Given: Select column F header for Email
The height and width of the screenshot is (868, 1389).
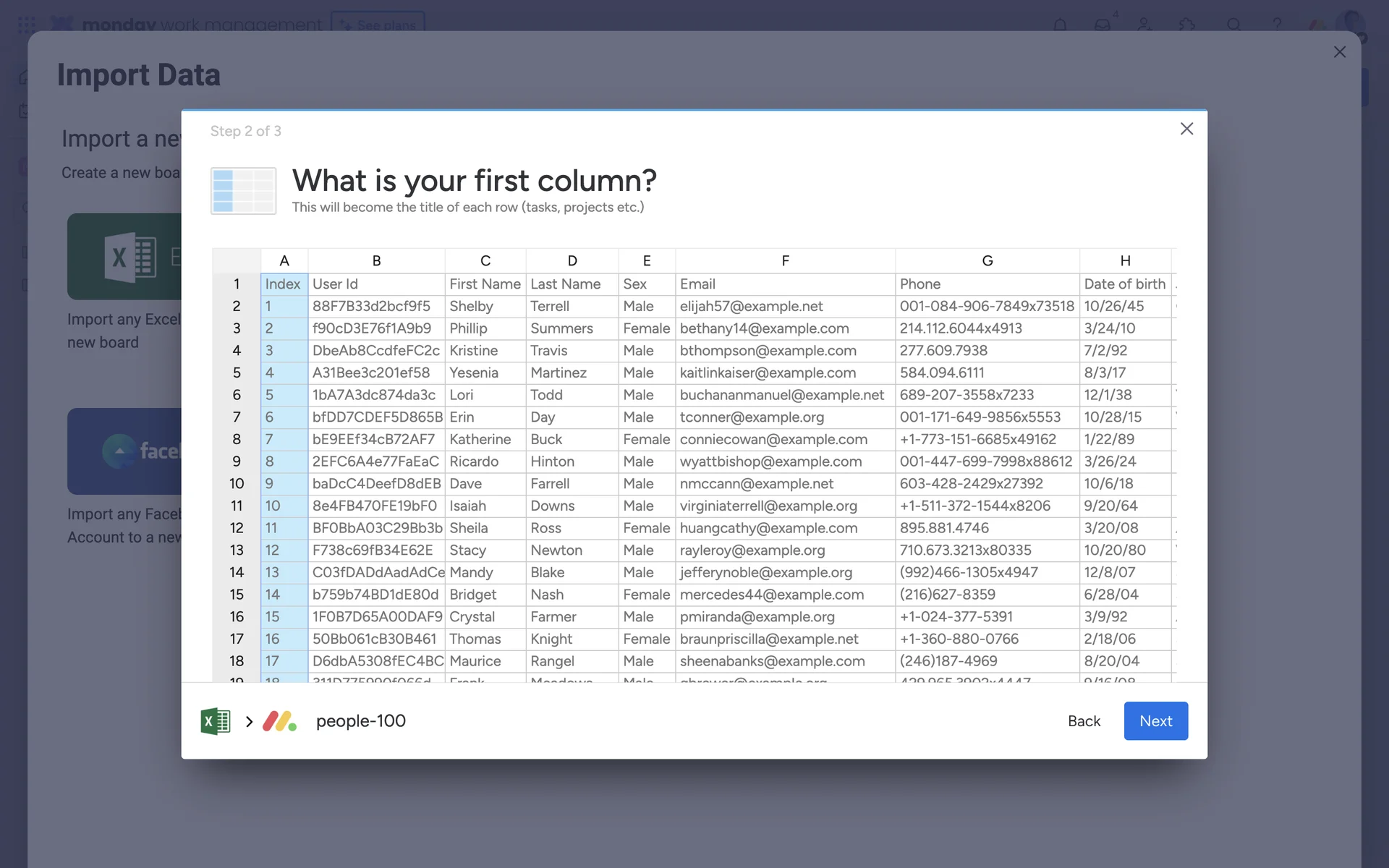Looking at the screenshot, I should pyautogui.click(x=785, y=260).
